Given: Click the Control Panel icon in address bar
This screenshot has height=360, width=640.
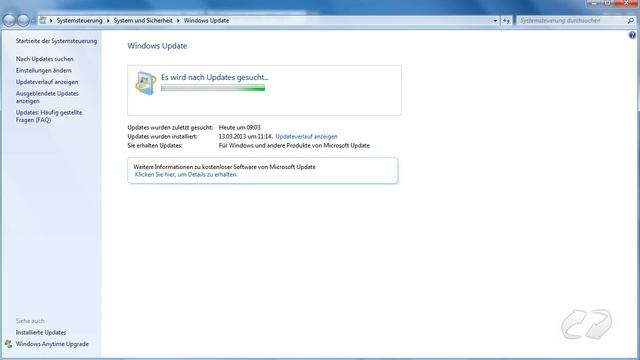Looking at the screenshot, I should coord(43,20).
